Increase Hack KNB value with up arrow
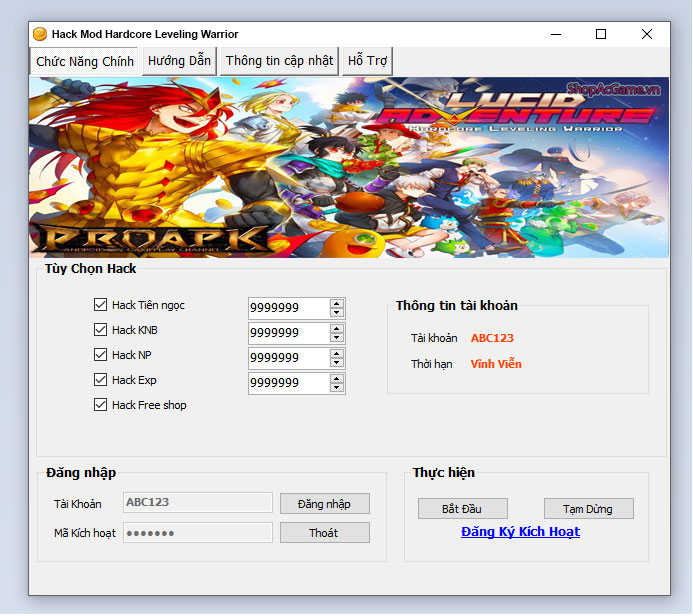Viewport: 693px width, 616px height. click(x=337, y=329)
